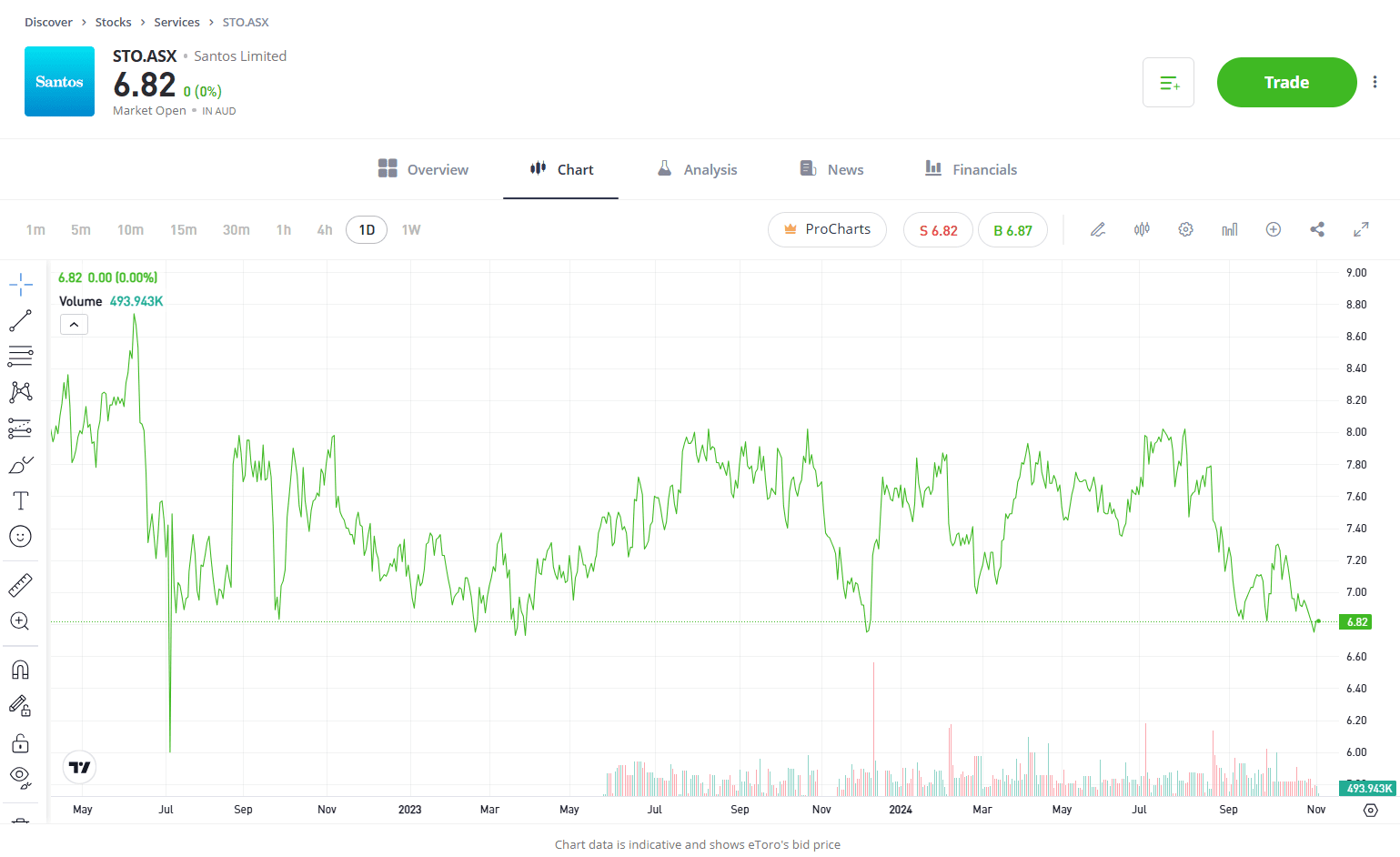
Task: Open the axis settings gear at bottom right
Action: (1371, 810)
